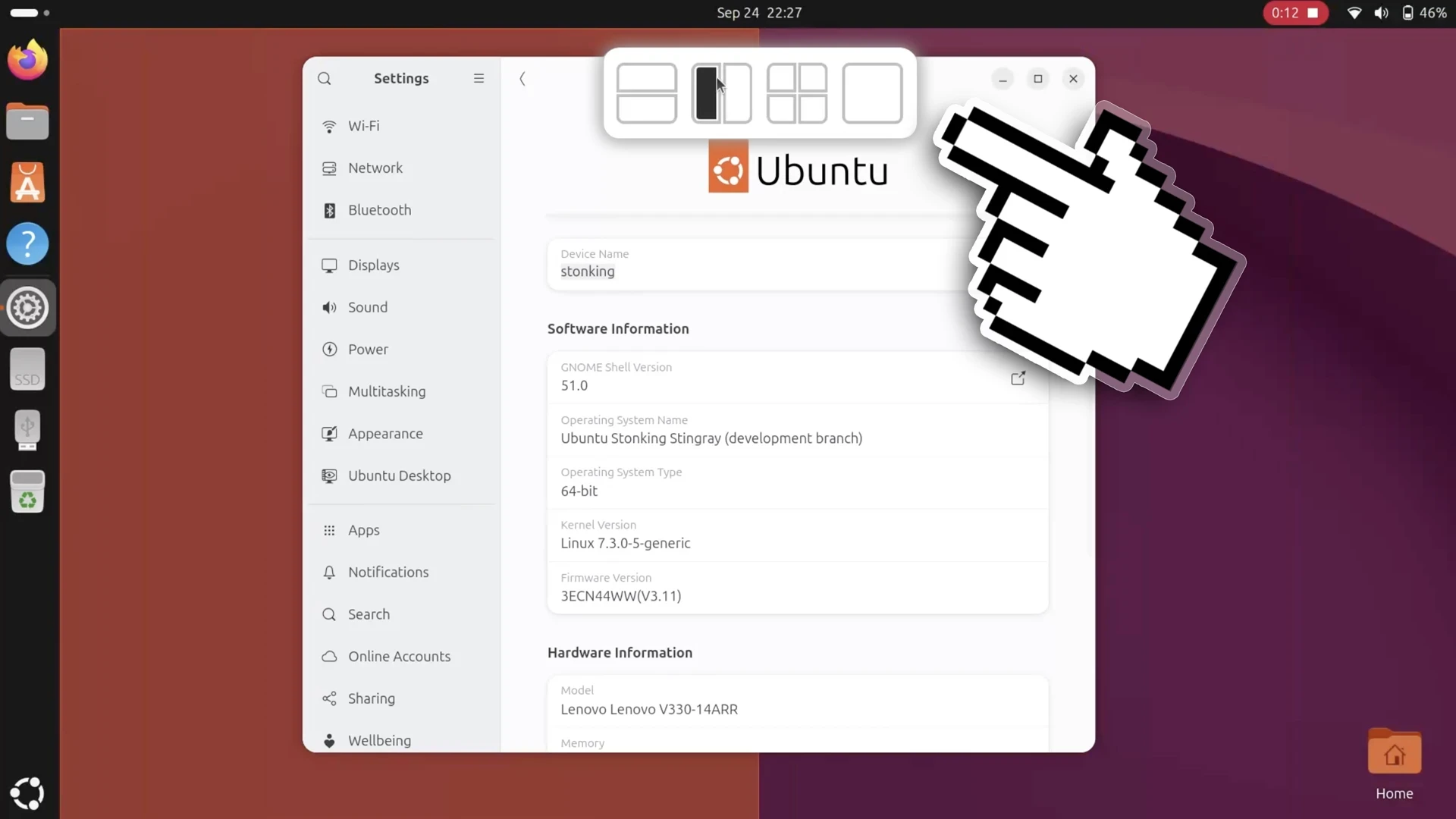Open SSD drive from the dock

(x=28, y=369)
